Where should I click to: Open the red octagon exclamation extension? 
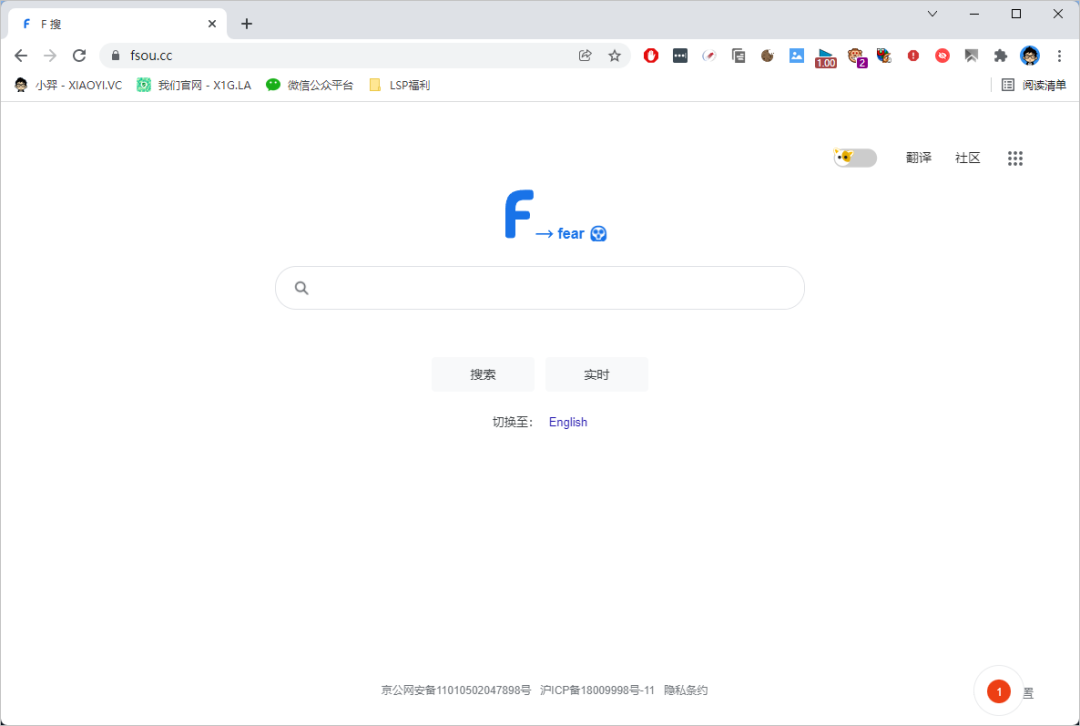pyautogui.click(x=913, y=56)
